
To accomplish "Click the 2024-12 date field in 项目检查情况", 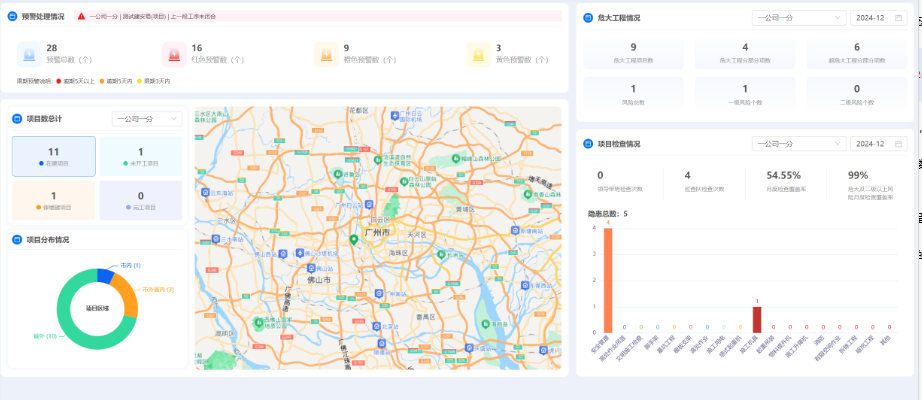I will [879, 144].
